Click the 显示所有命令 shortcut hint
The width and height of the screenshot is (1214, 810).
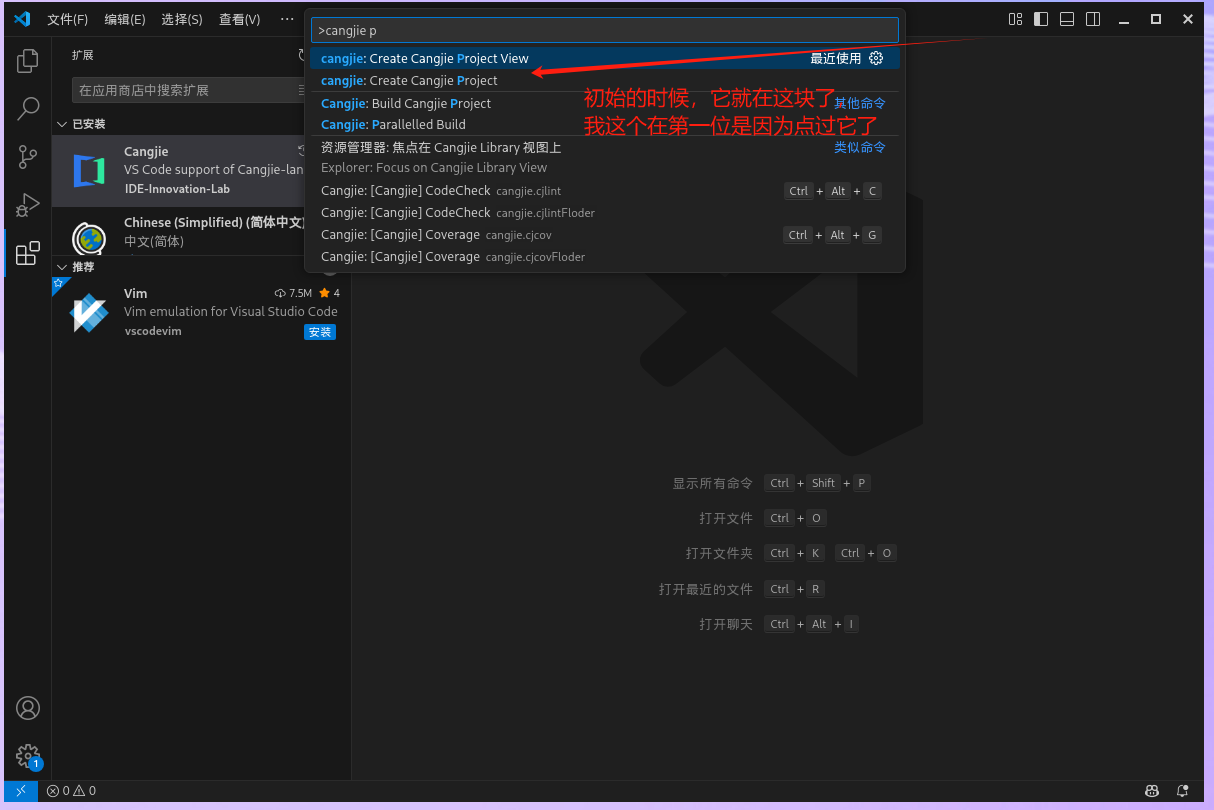[712, 483]
